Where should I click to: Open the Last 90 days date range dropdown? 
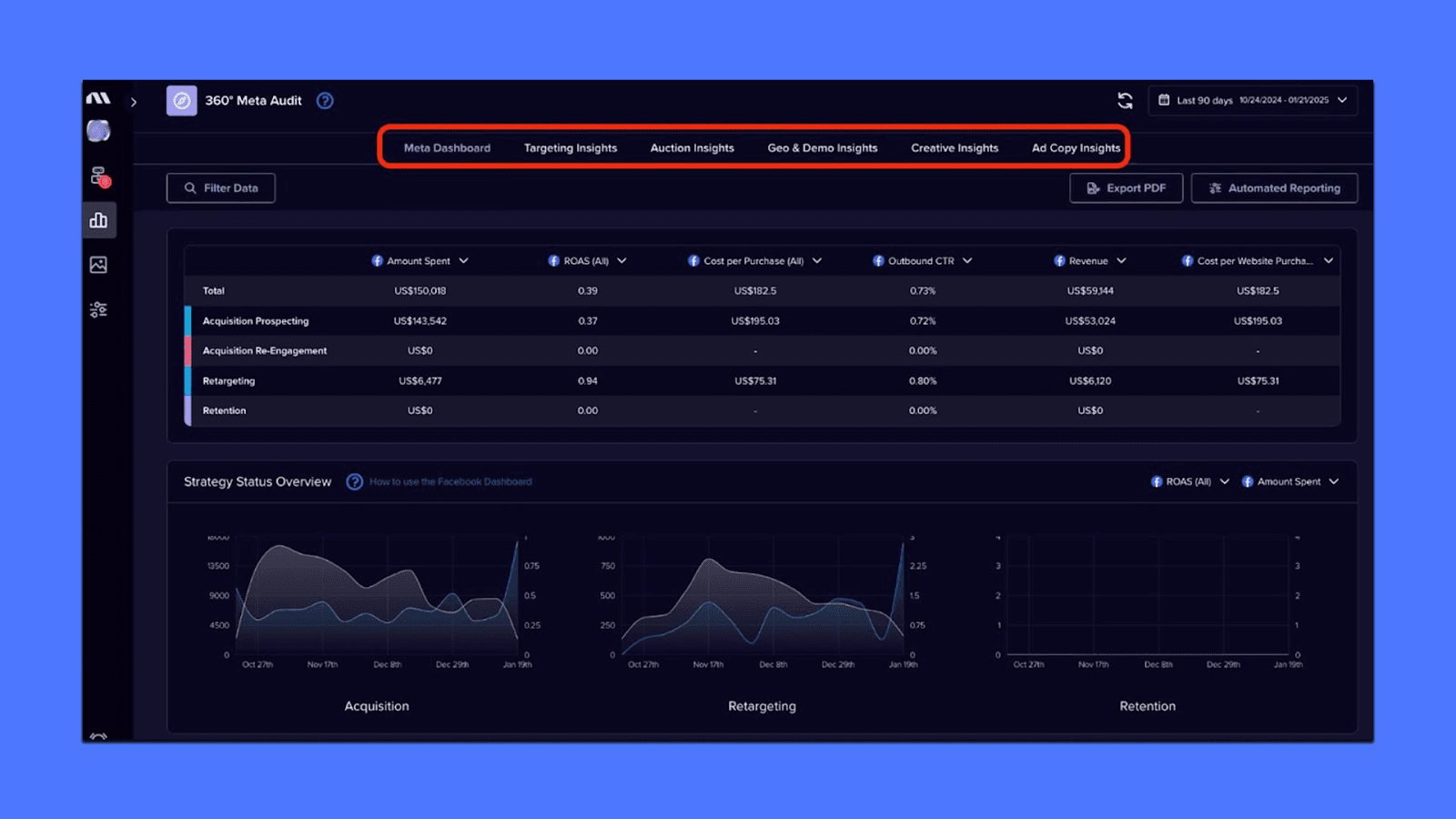click(x=1253, y=100)
